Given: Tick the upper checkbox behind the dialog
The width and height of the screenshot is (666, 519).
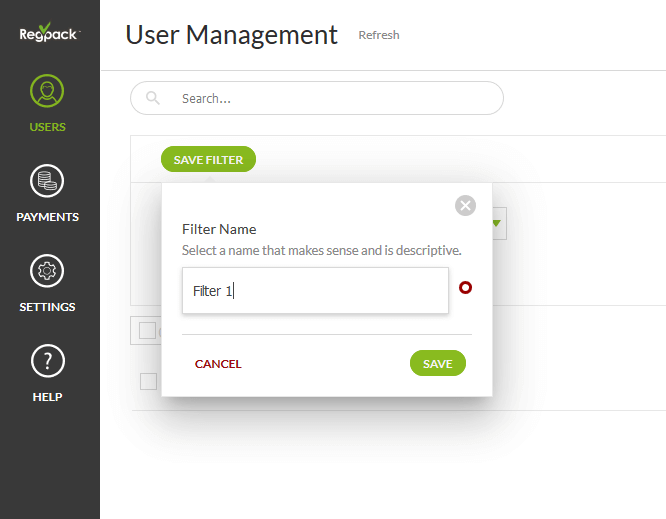Looking at the screenshot, I should [147, 331].
